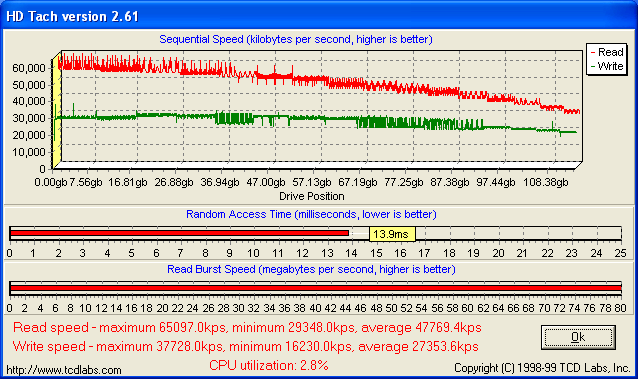Click the Drive Position axis label

(x=312, y=196)
